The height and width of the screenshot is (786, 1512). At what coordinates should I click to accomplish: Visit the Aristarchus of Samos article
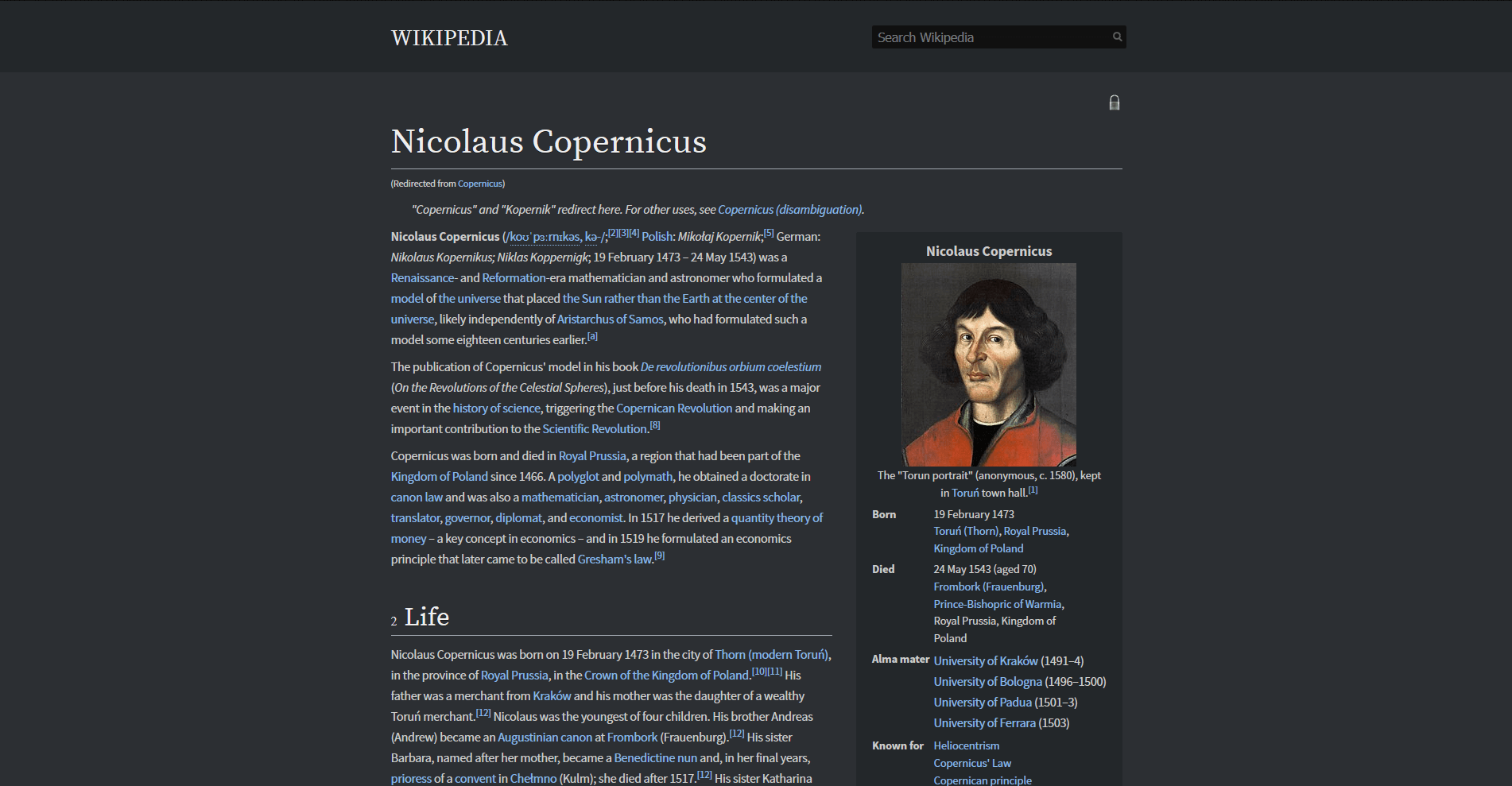[610, 319]
